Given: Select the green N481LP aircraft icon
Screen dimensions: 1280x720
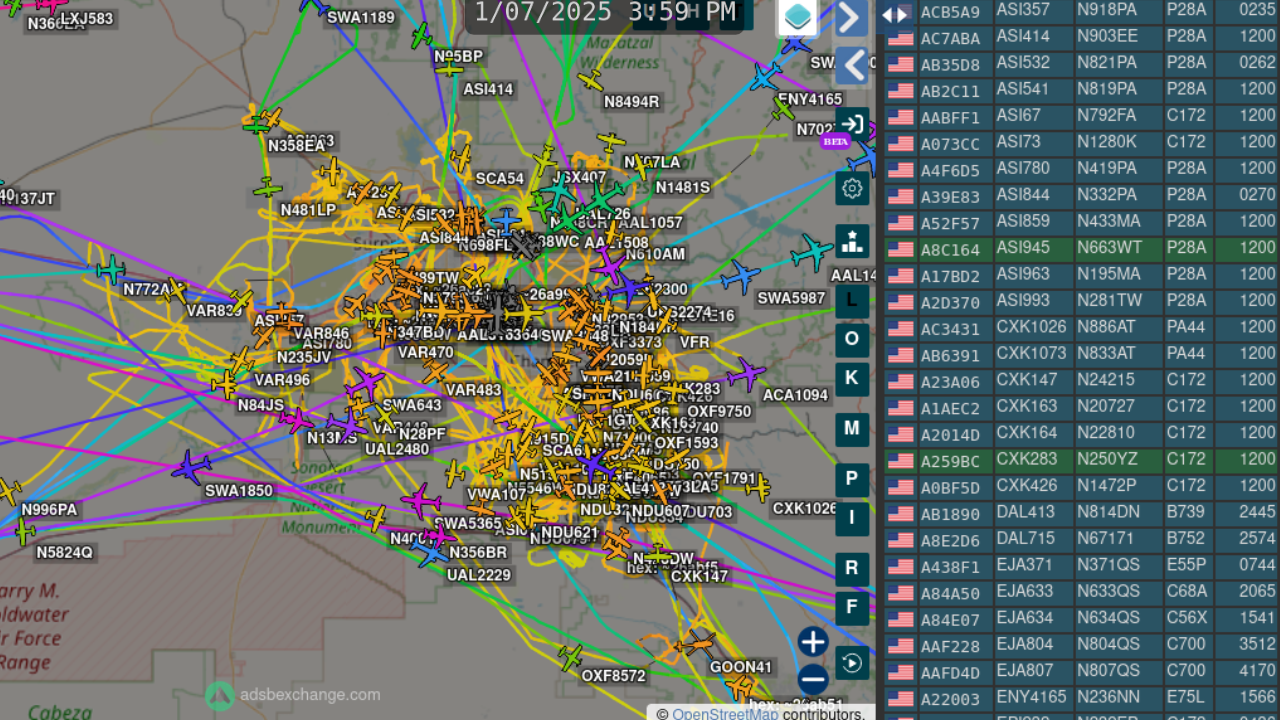Looking at the screenshot, I should coord(267,188).
